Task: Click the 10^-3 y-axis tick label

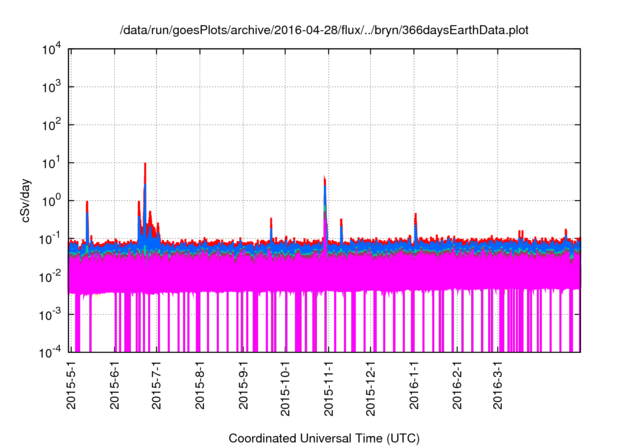Action: click(x=50, y=315)
